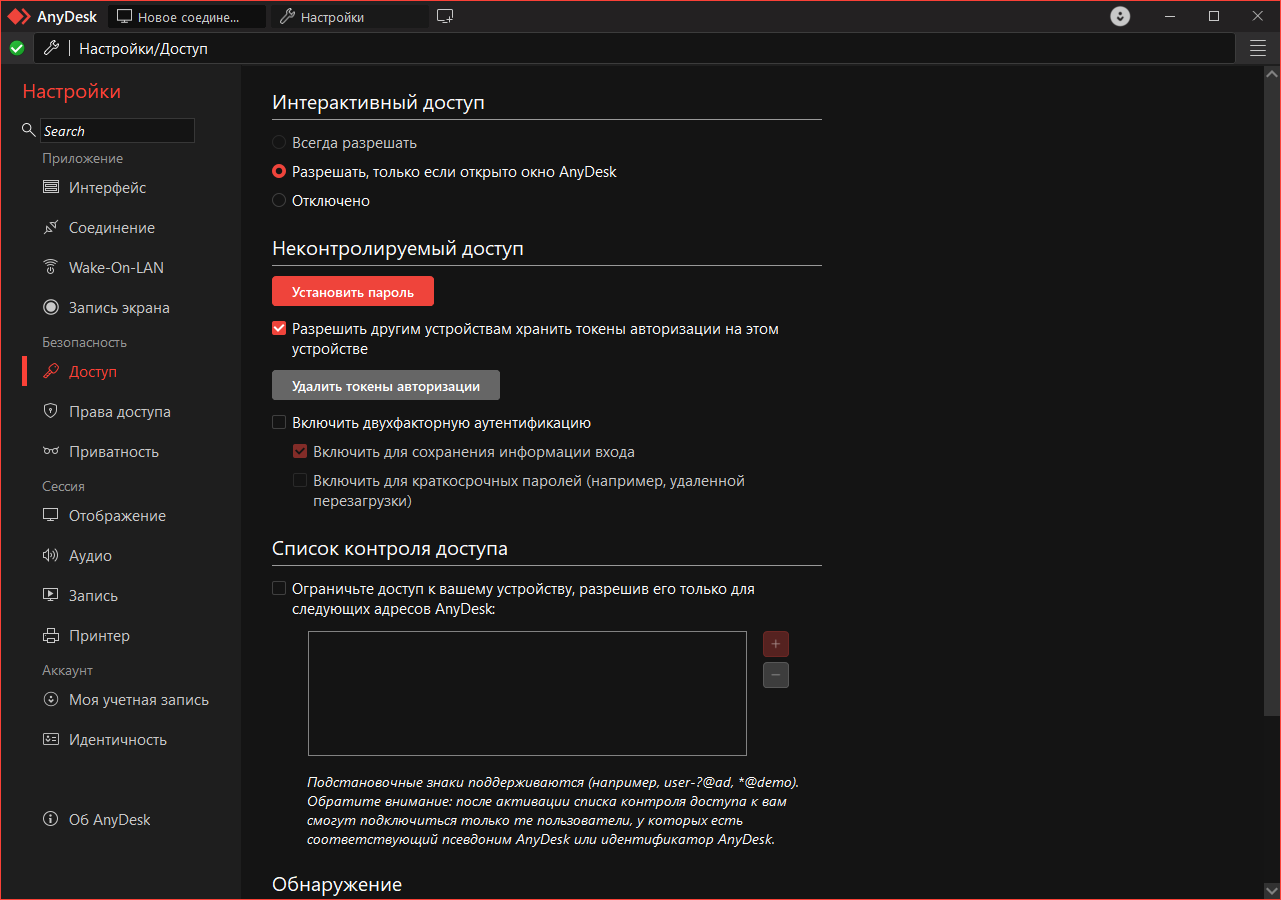Click the wrench icon beside the Настройки/Доступ path

point(52,48)
